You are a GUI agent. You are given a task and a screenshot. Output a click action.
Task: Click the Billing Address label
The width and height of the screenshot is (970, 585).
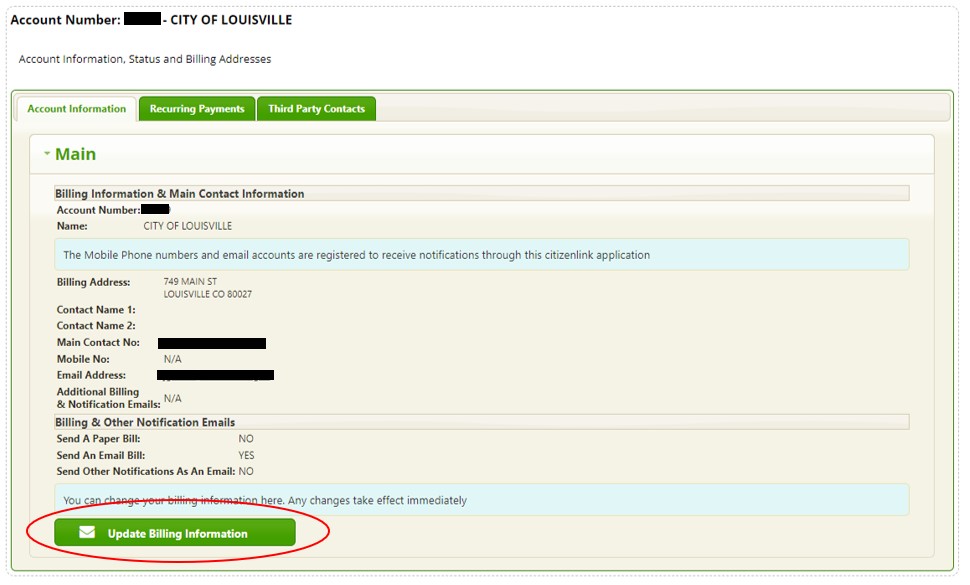tap(93, 282)
